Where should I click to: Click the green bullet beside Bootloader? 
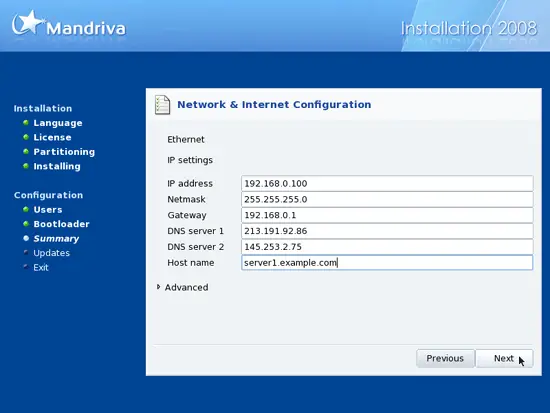pyautogui.click(x=26, y=224)
